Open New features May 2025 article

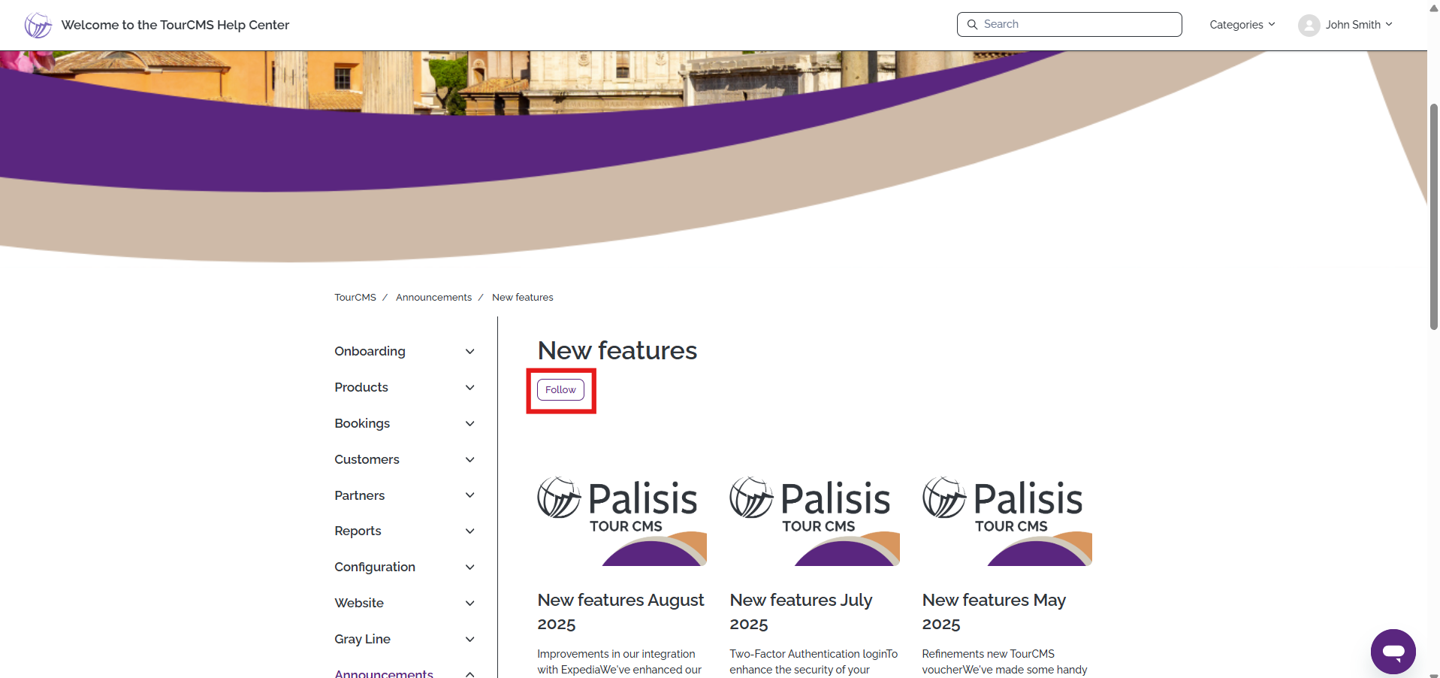(x=994, y=612)
